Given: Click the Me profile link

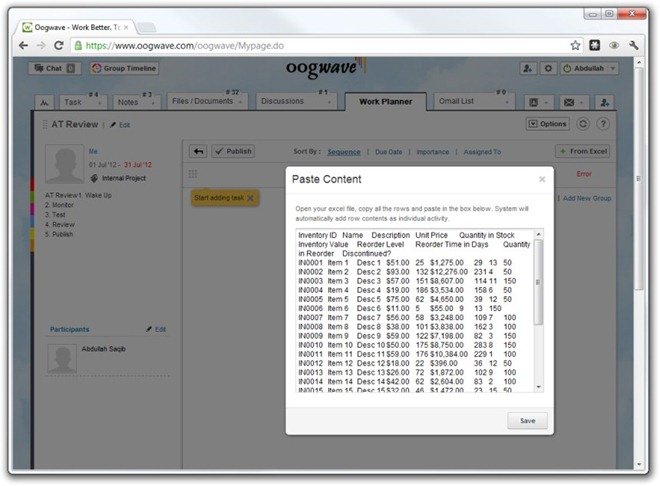Looking at the screenshot, I should 93,151.
